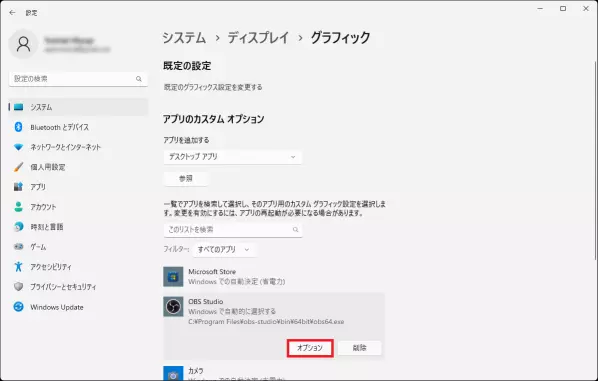Select the Microsoft Store app entry

point(274,277)
